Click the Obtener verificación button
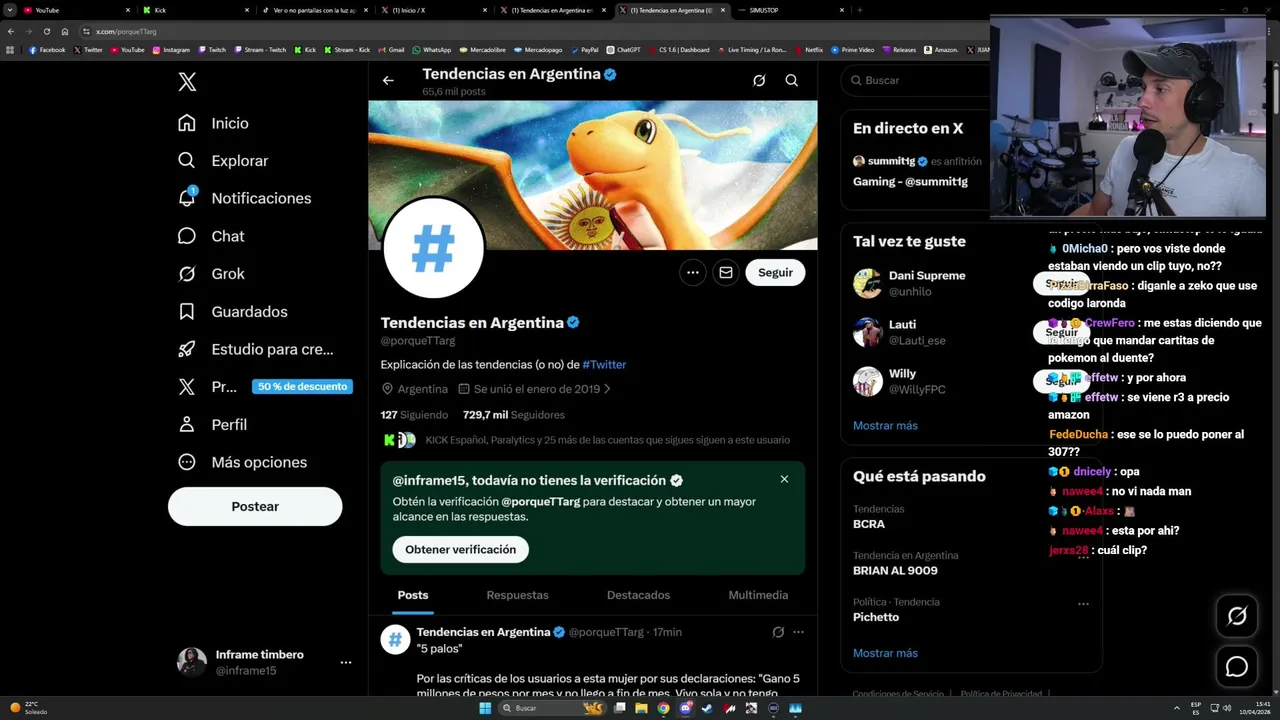Screen dimensions: 1280x720 [460, 550]
